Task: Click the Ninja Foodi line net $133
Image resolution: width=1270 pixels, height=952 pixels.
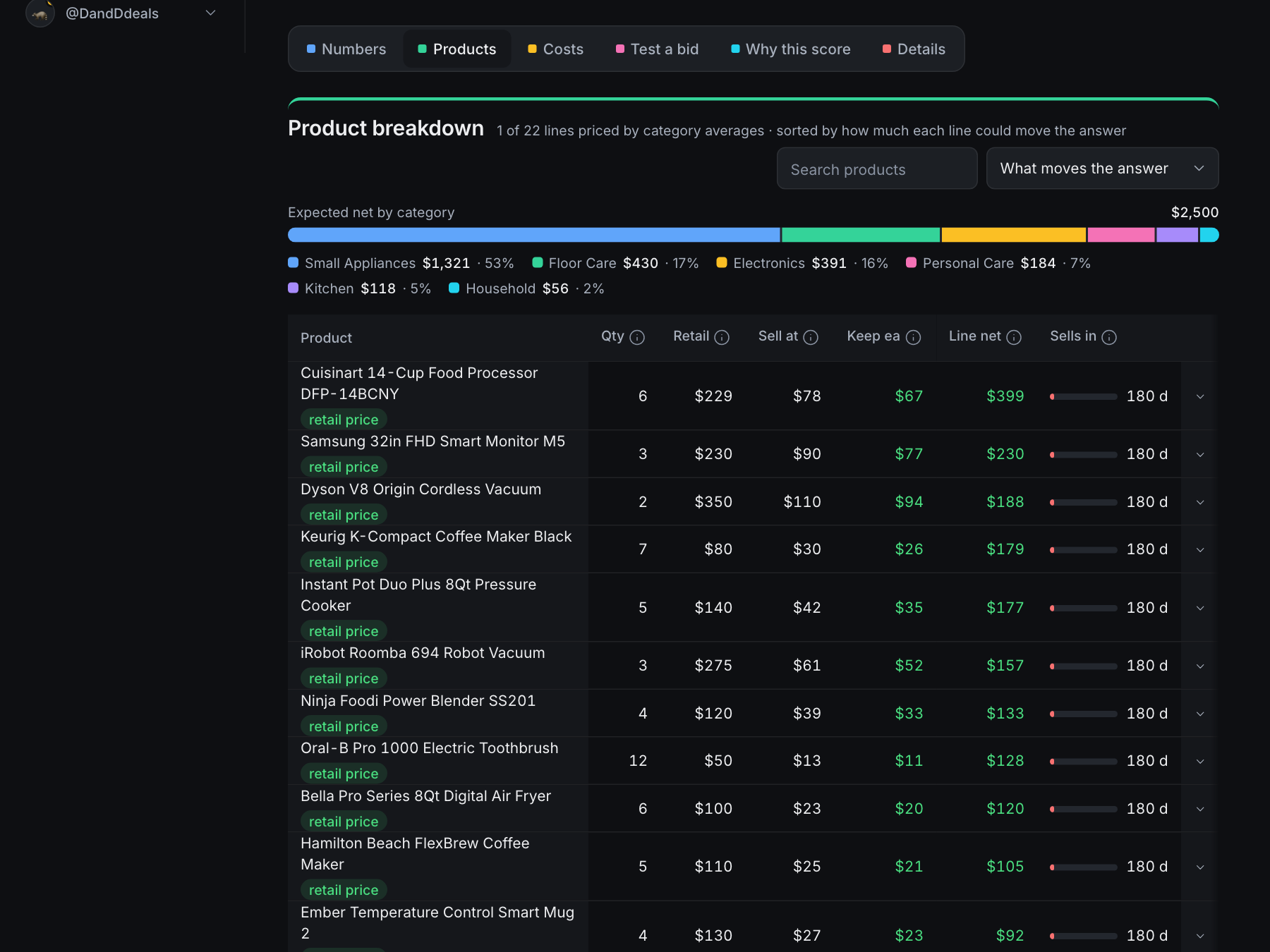Action: (1005, 714)
